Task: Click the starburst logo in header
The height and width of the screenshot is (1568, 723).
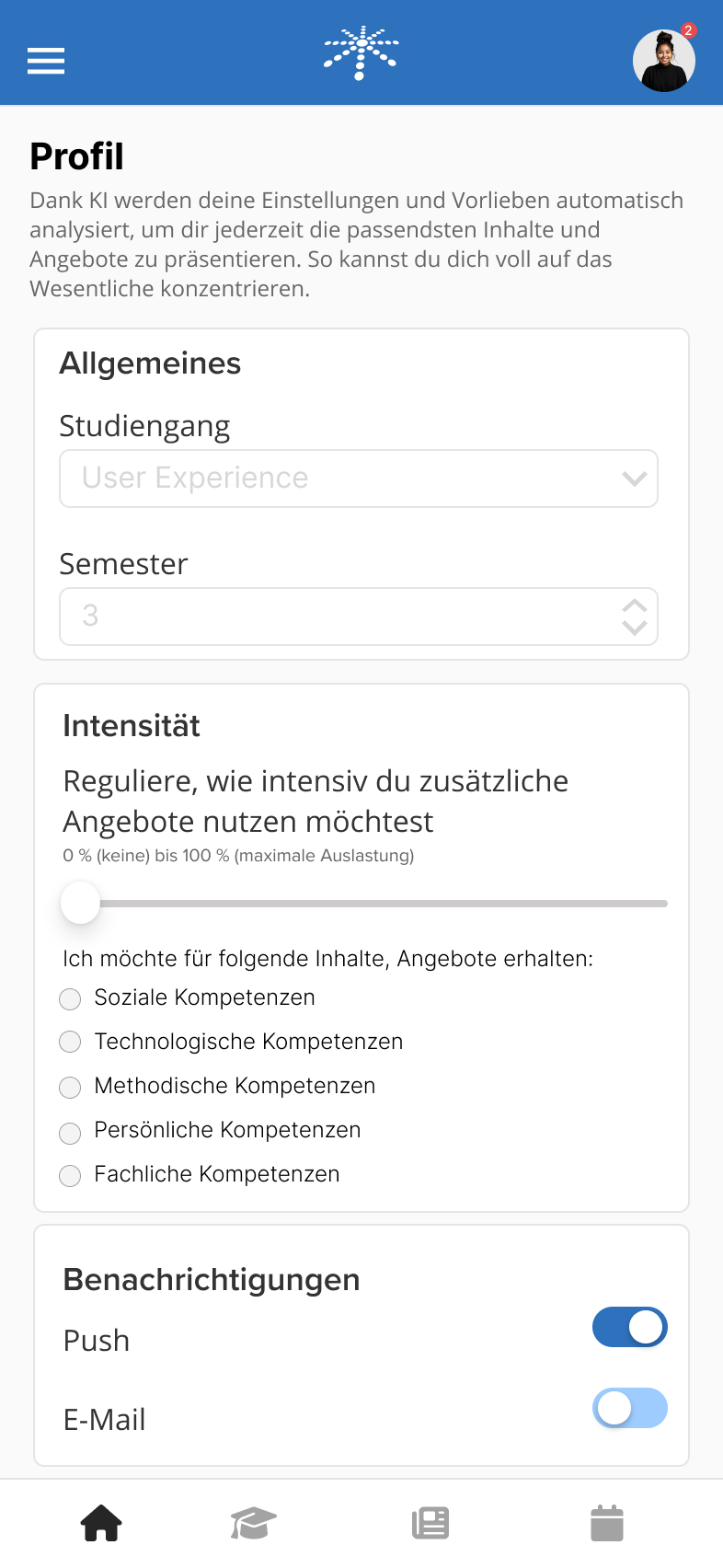Action: point(361,53)
